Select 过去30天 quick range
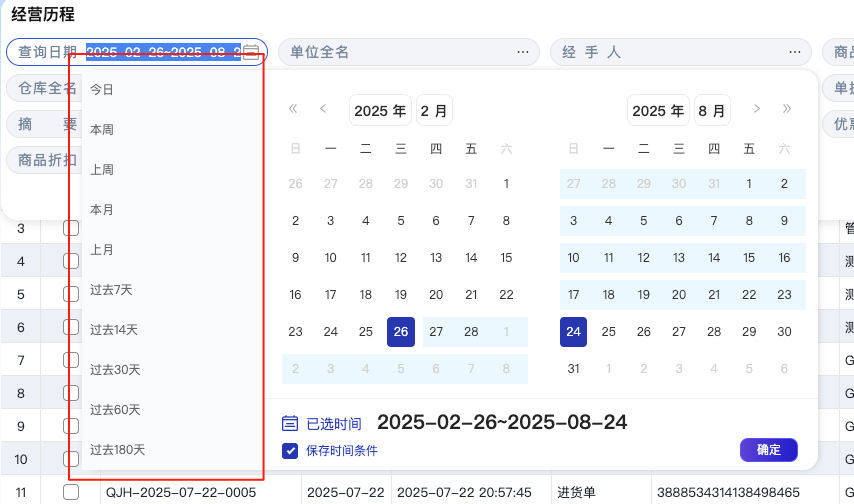Screen dimensions: 854x504 click(115, 370)
